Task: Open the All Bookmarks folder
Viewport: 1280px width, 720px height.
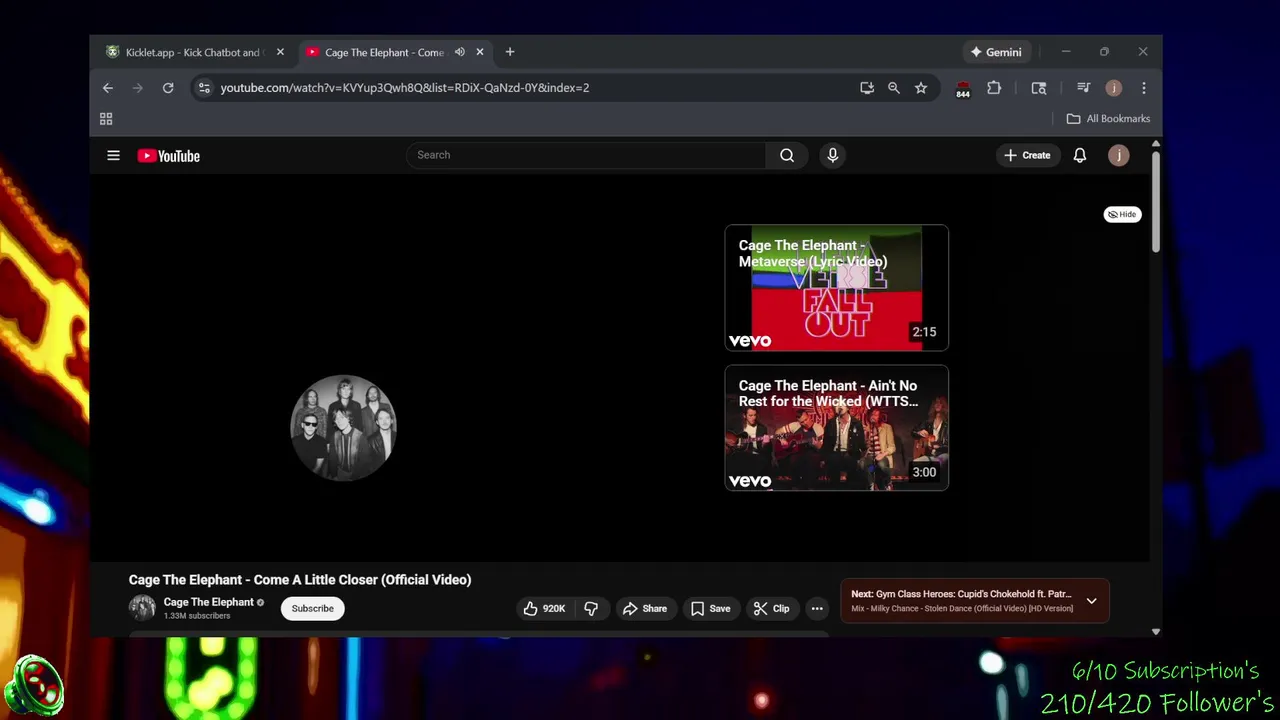Action: [x=1108, y=119]
